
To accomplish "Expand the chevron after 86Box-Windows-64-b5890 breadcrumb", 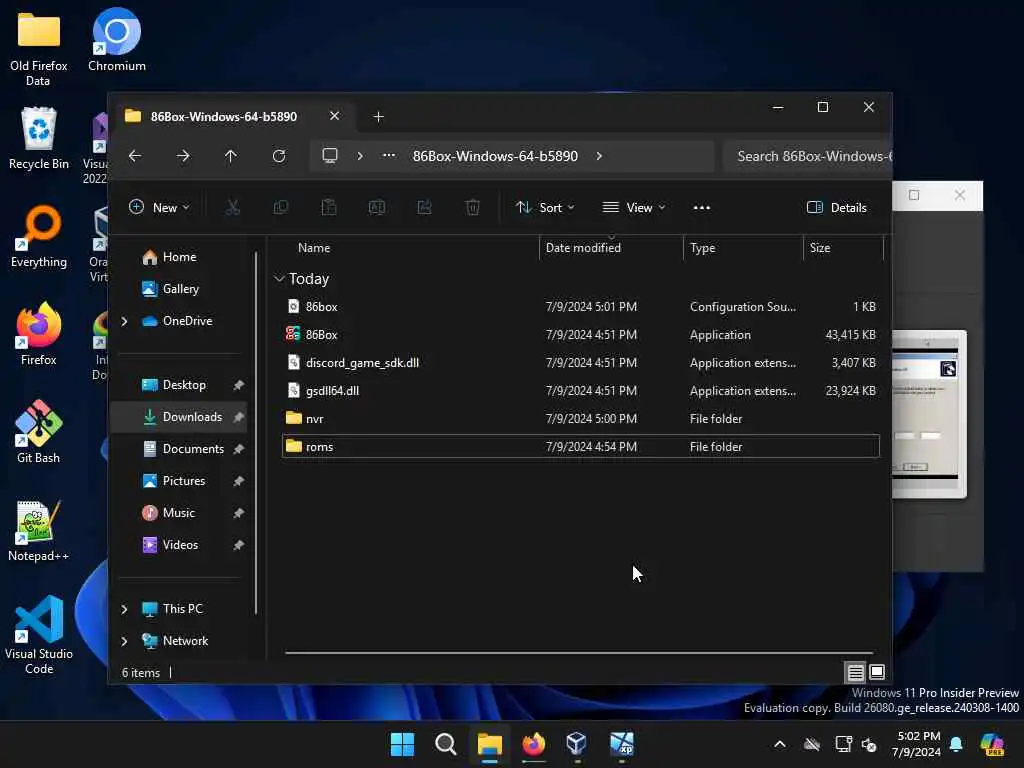I will (600, 156).
